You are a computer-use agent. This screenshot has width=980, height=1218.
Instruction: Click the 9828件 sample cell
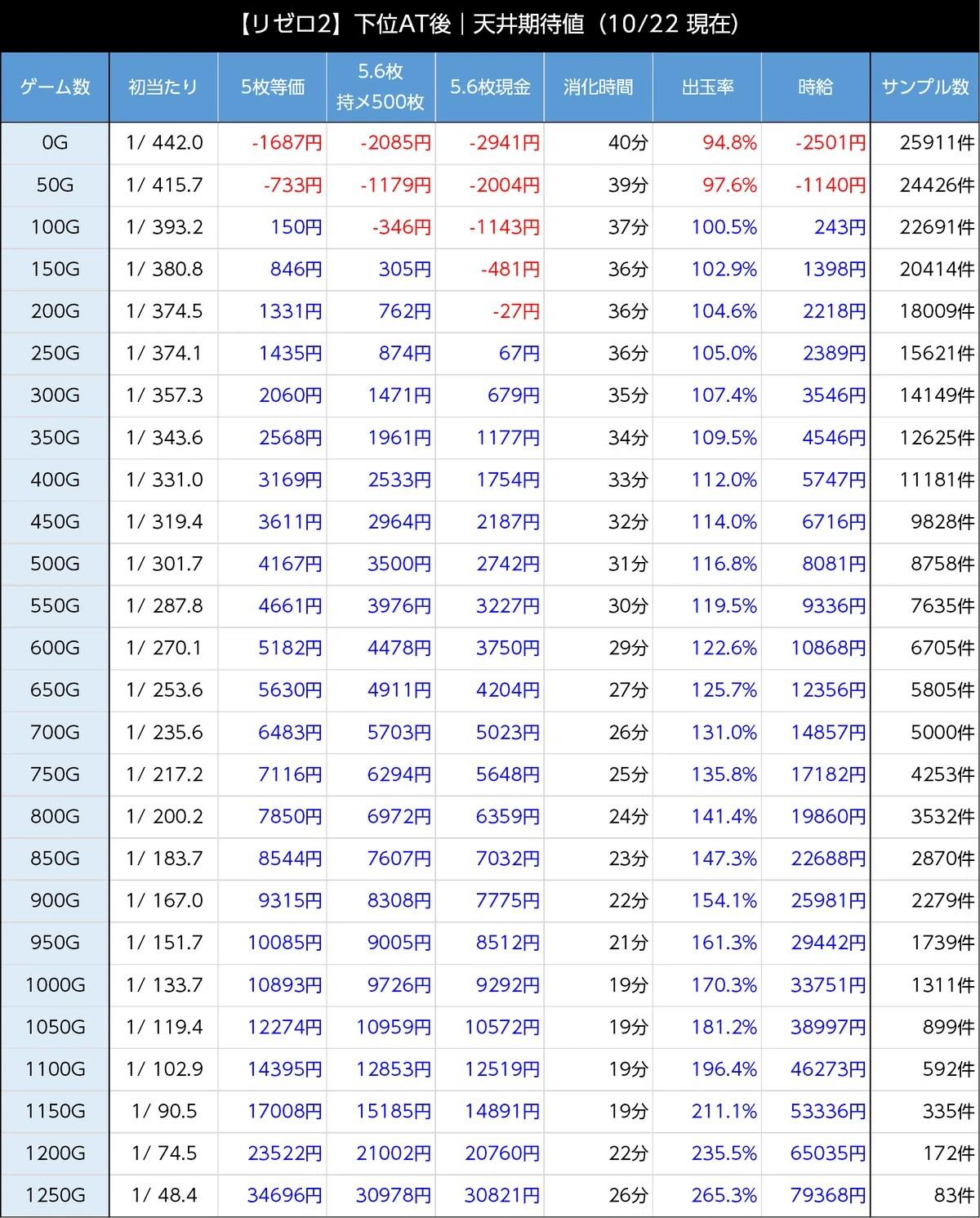click(x=925, y=522)
